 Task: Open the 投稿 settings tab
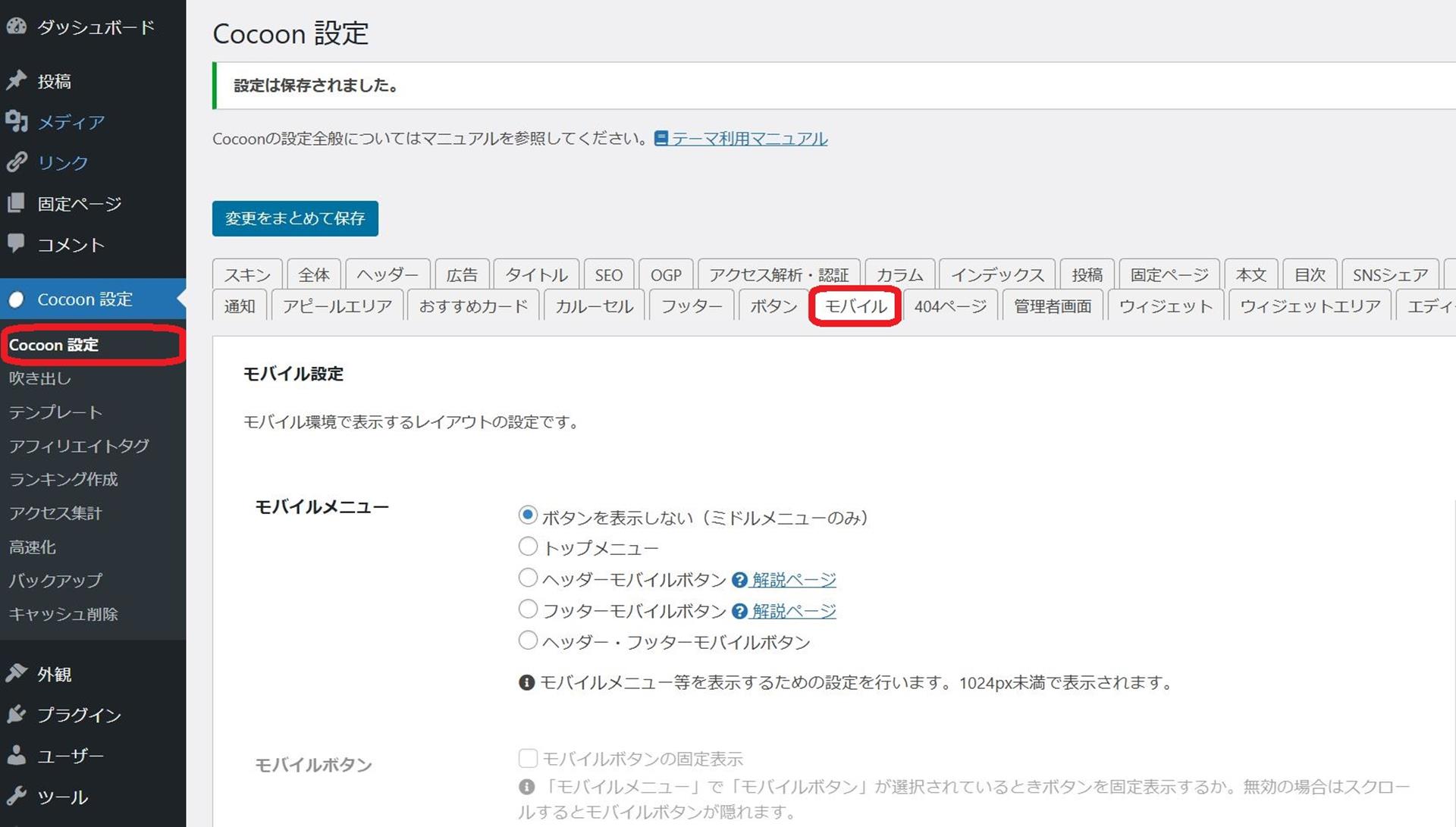(1087, 274)
